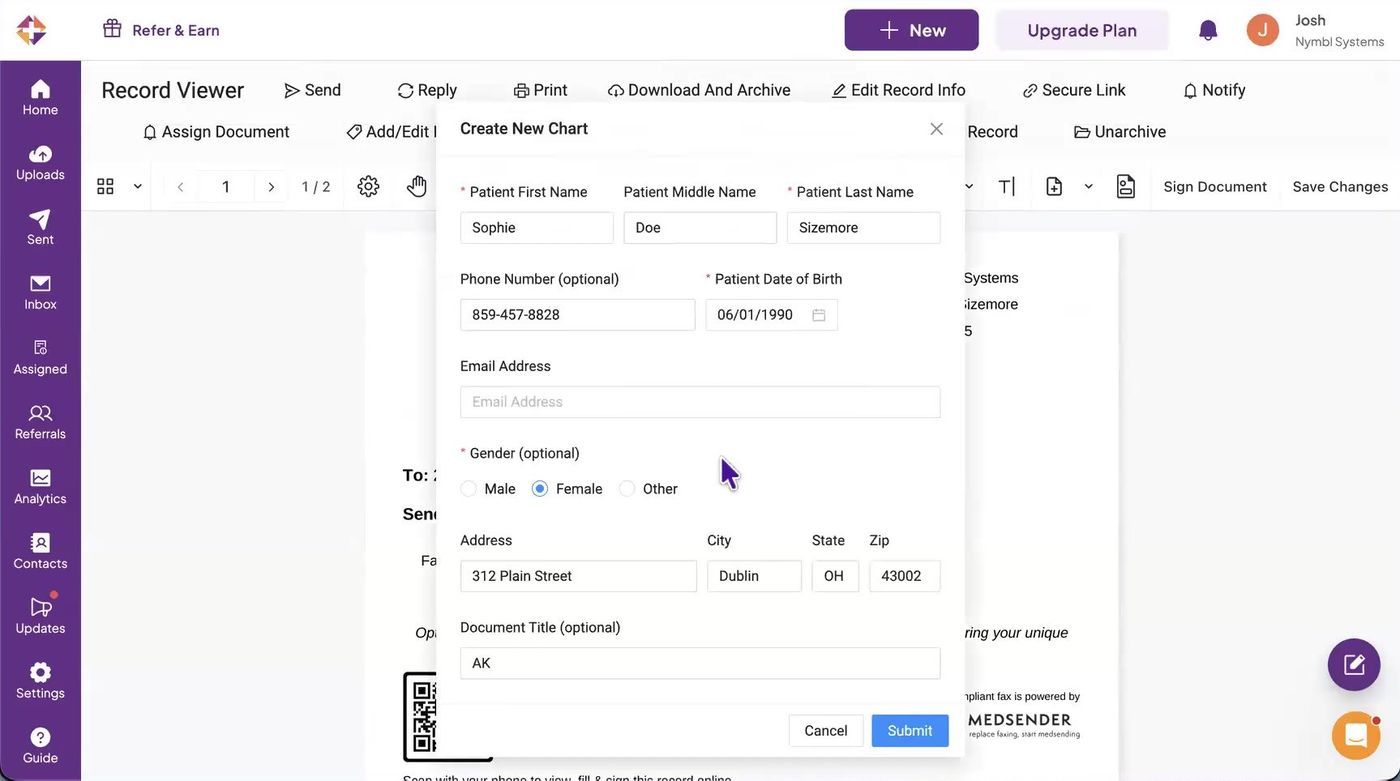Open the Inbox in sidebar
Image resolution: width=1400 pixels, height=781 pixels.
point(40,292)
